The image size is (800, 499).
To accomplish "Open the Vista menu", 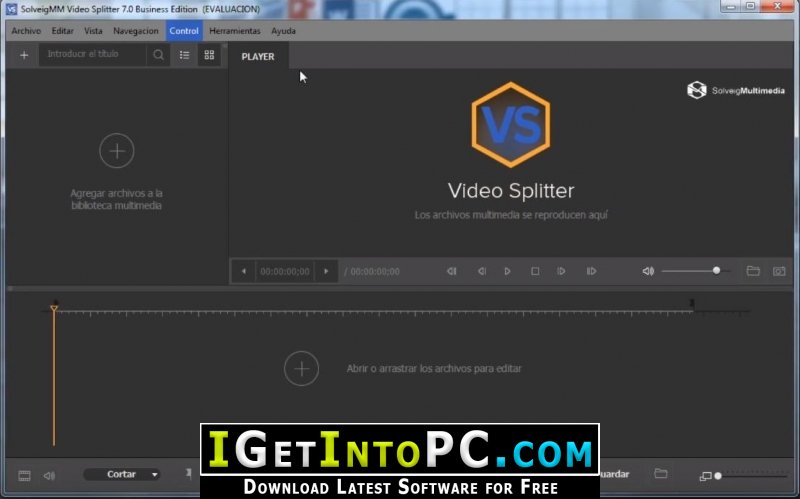I will click(x=93, y=31).
